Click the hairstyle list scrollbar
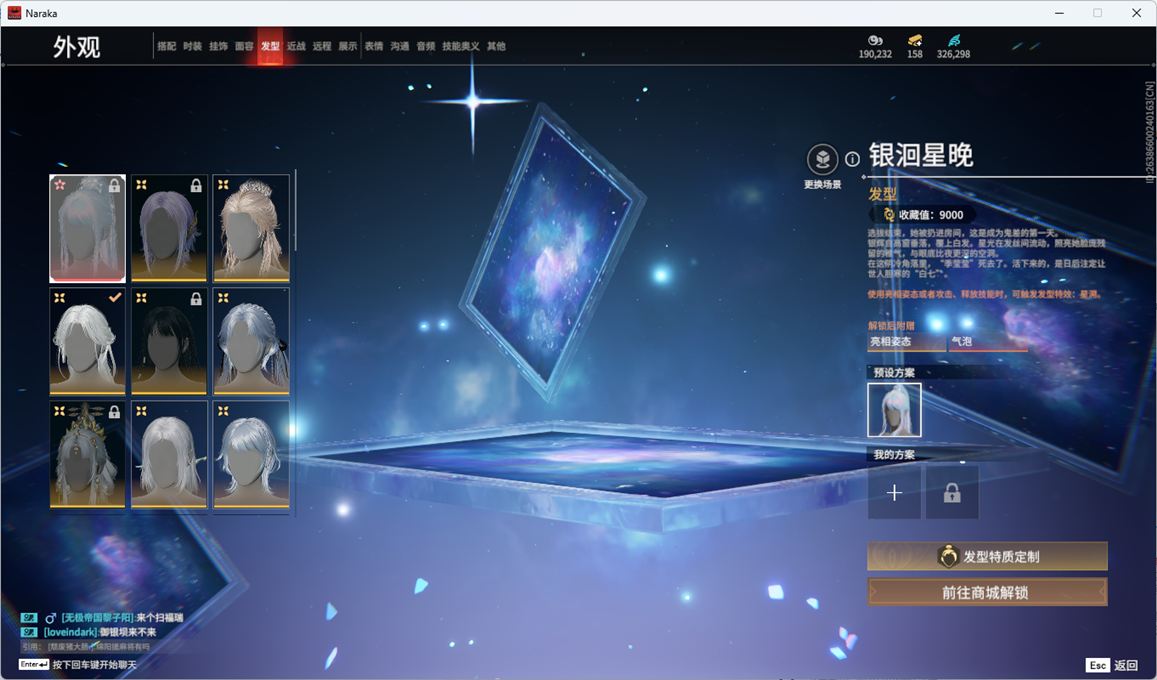 tap(295, 211)
